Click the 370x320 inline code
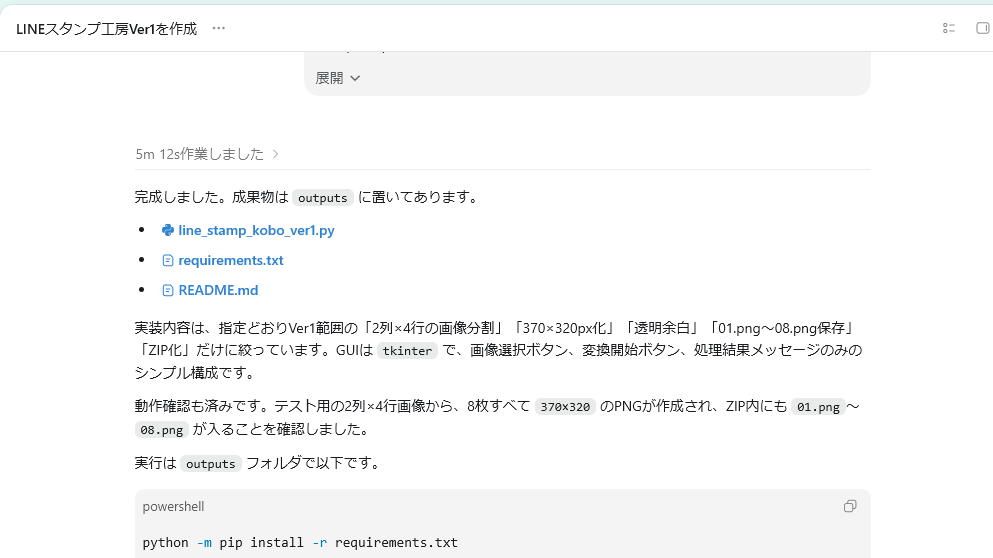The height and width of the screenshot is (558, 993). [x=565, y=407]
